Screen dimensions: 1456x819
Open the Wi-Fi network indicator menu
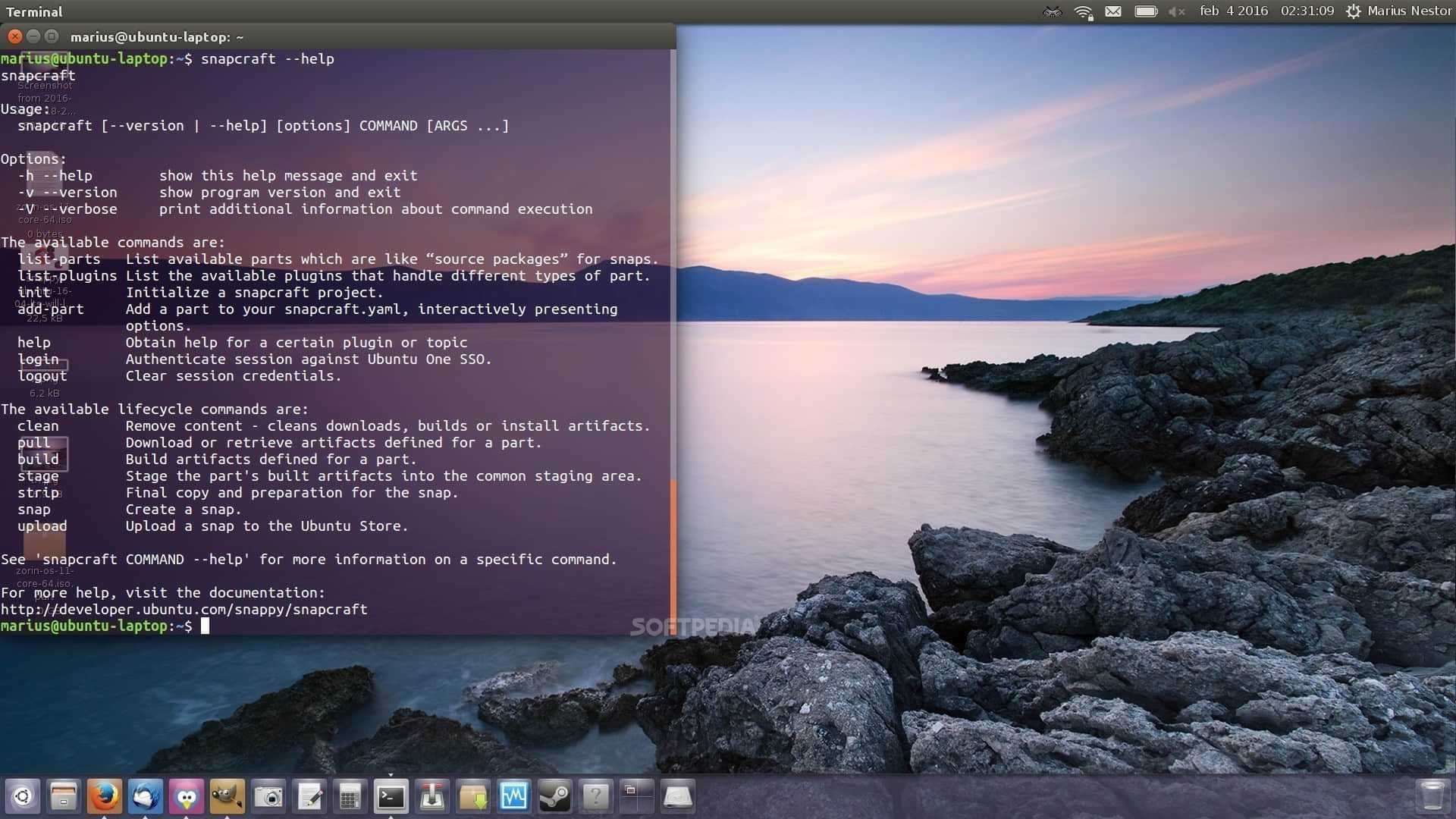point(1081,11)
